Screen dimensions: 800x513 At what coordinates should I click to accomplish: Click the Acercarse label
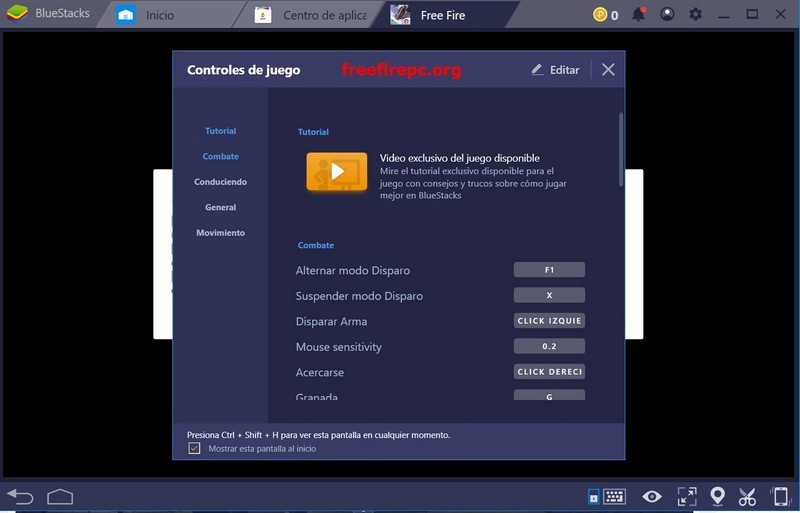pos(319,373)
